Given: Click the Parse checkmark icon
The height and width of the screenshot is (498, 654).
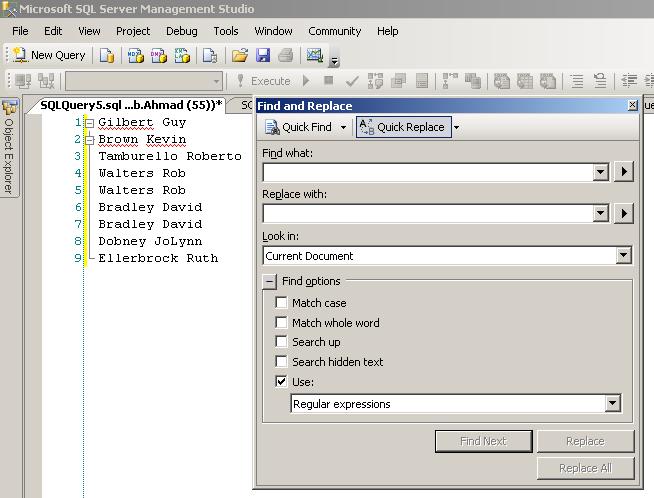Looking at the screenshot, I should pos(352,81).
